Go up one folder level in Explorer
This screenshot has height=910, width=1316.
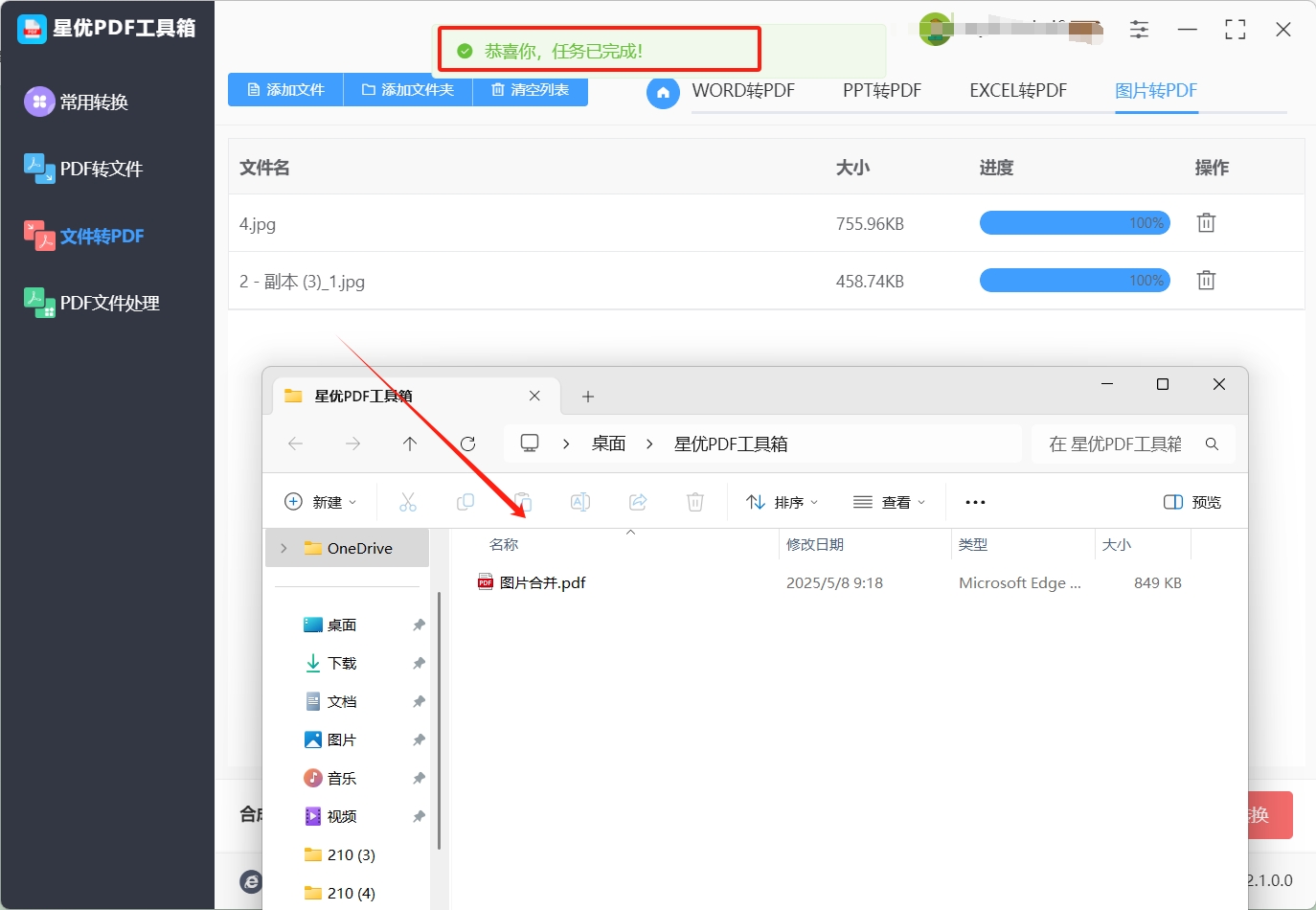(410, 444)
